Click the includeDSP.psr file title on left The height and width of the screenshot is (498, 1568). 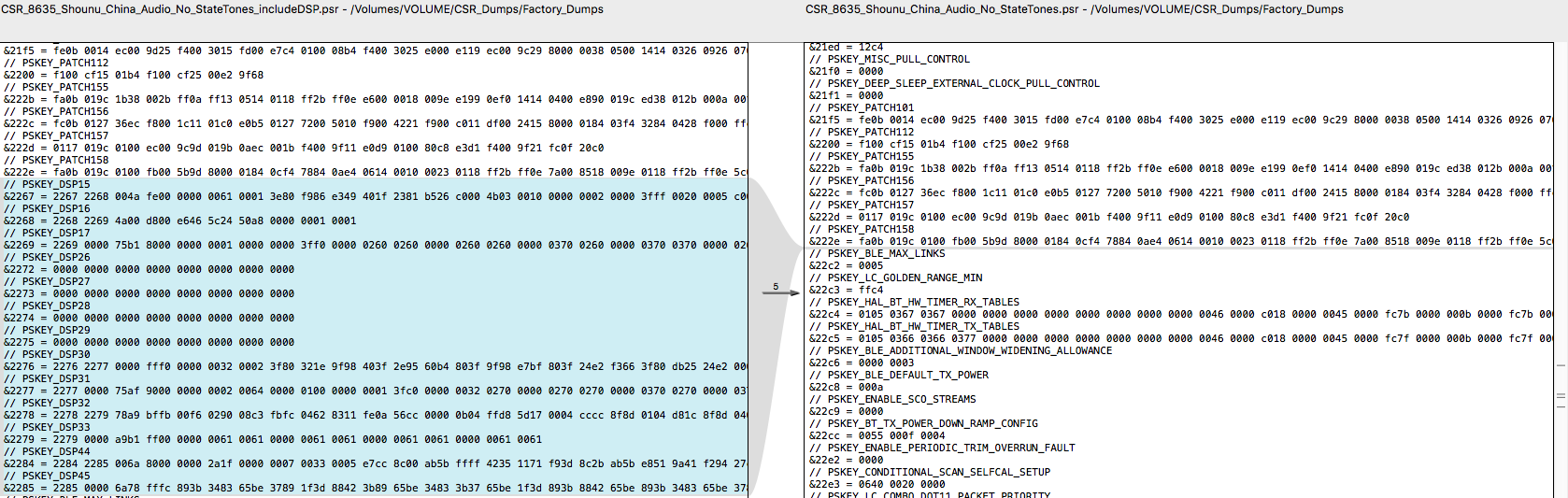pos(303,9)
